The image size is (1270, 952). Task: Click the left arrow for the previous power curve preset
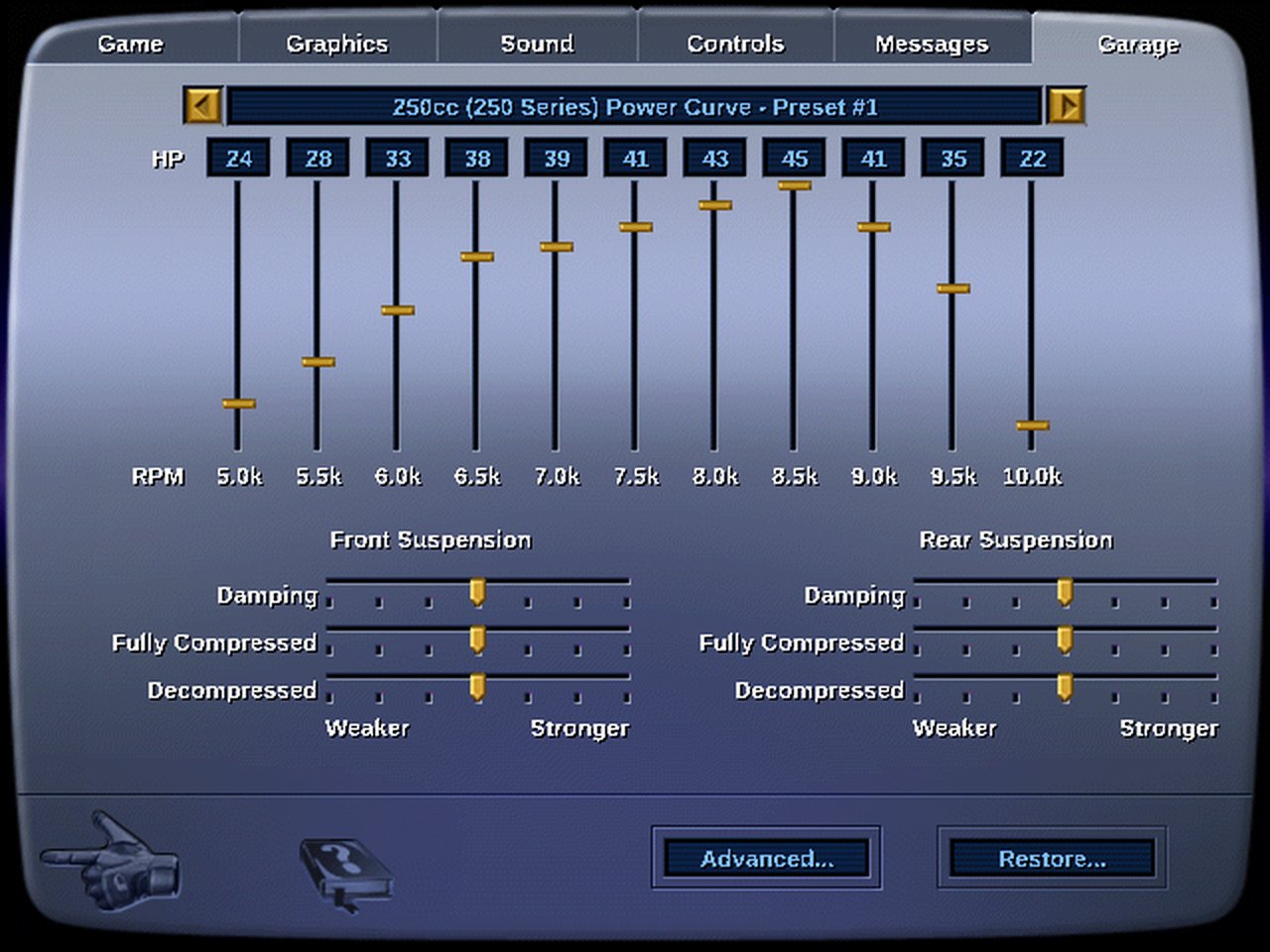[x=203, y=106]
